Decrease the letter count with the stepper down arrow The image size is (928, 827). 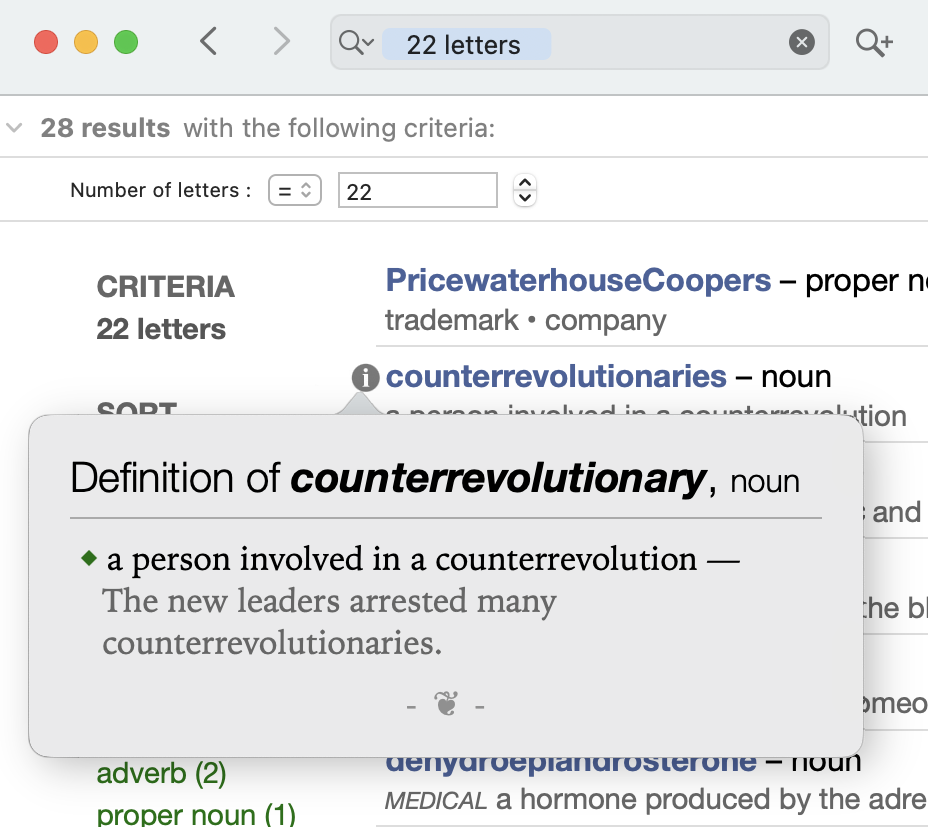coord(525,198)
